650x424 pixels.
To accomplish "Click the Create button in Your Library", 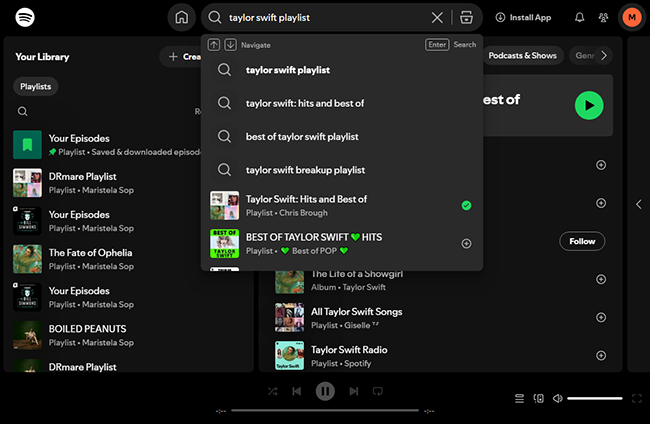I will tap(182, 57).
